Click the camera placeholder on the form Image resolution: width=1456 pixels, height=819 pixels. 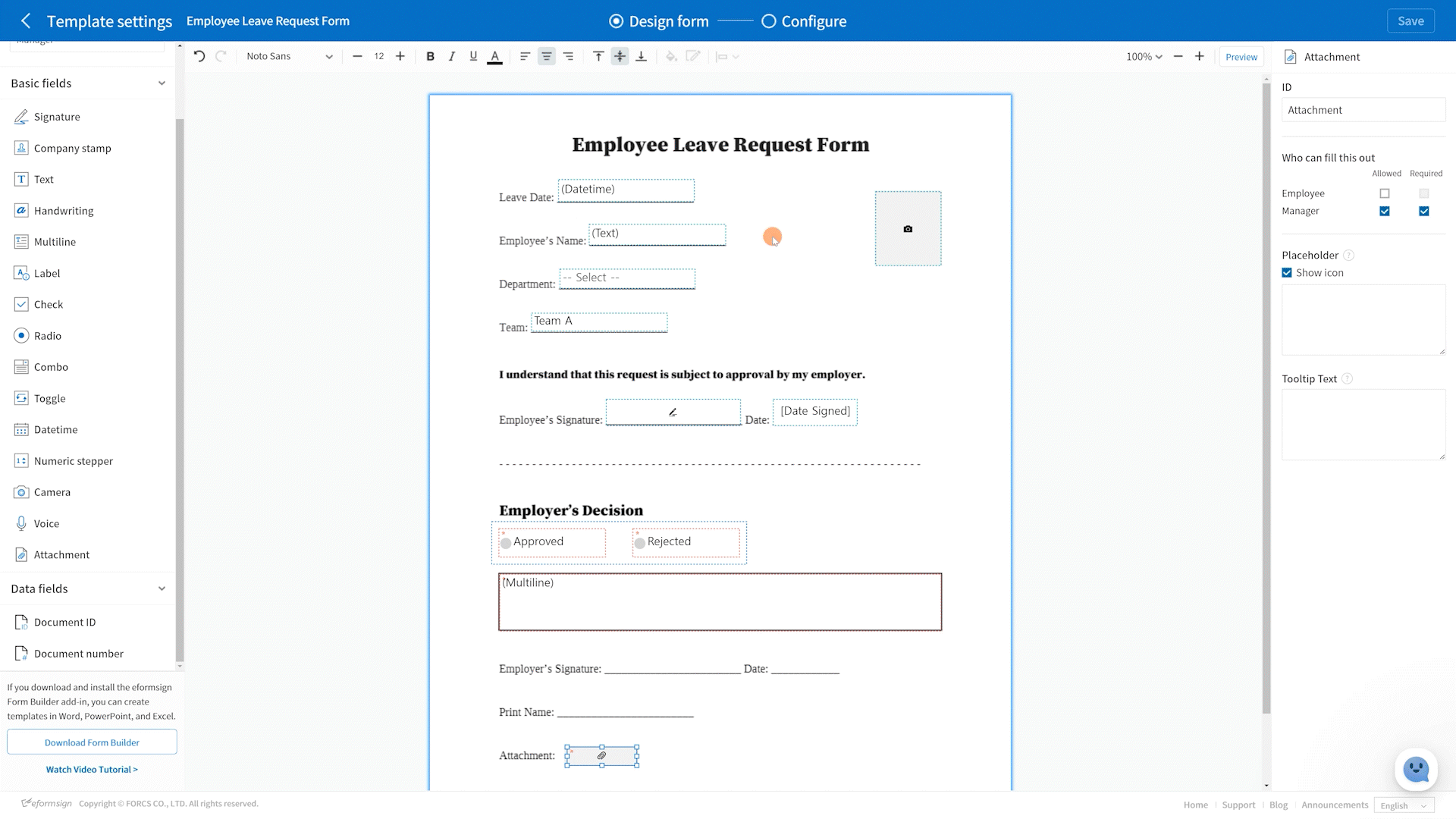pos(908,228)
